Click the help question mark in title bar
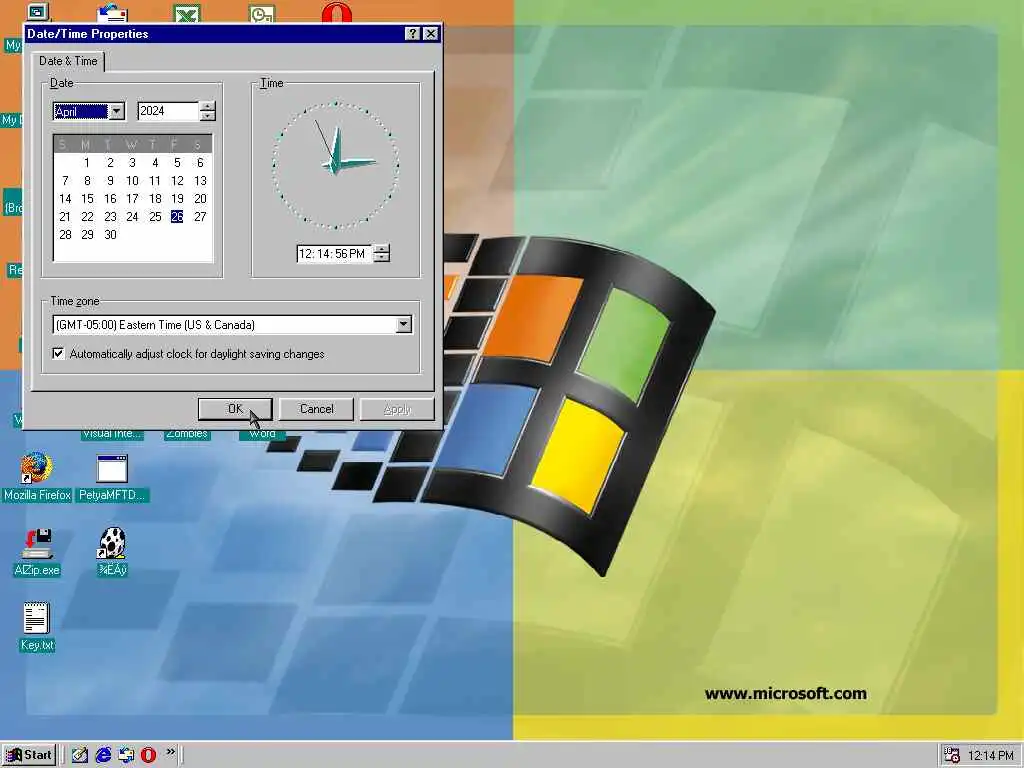This screenshot has width=1024, height=768. point(412,34)
